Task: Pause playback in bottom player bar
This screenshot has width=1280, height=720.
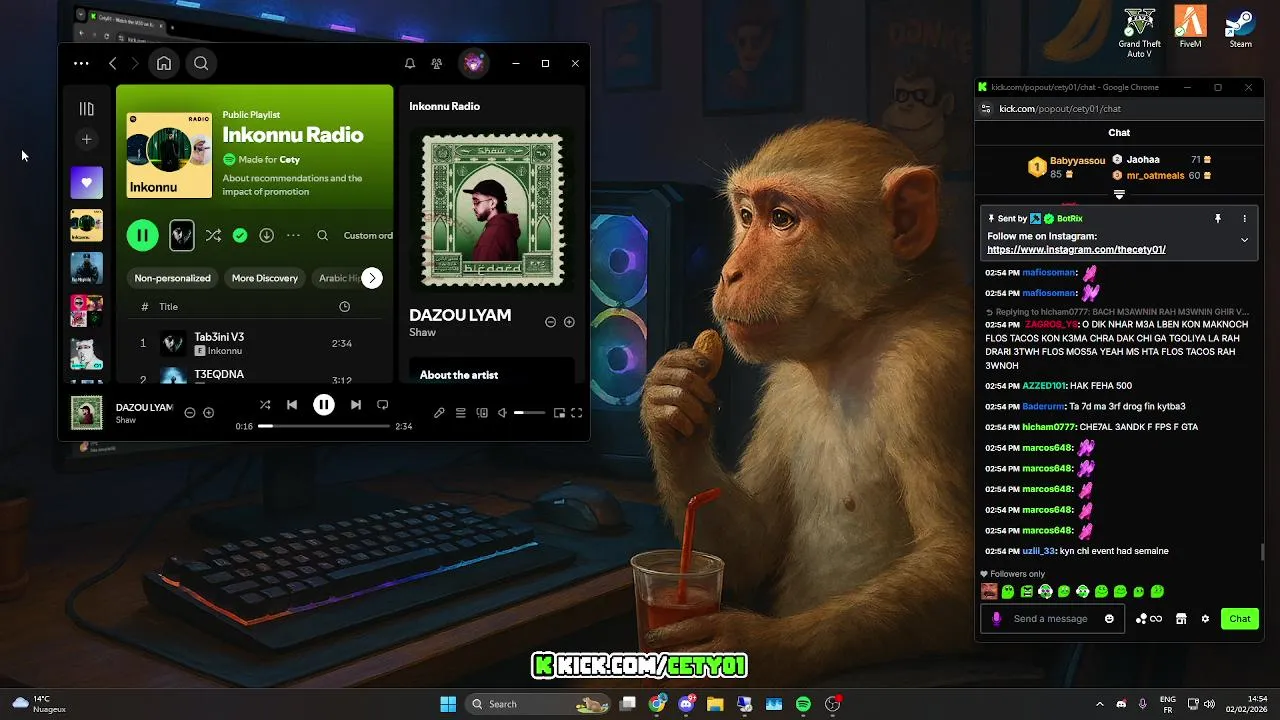Action: [323, 405]
